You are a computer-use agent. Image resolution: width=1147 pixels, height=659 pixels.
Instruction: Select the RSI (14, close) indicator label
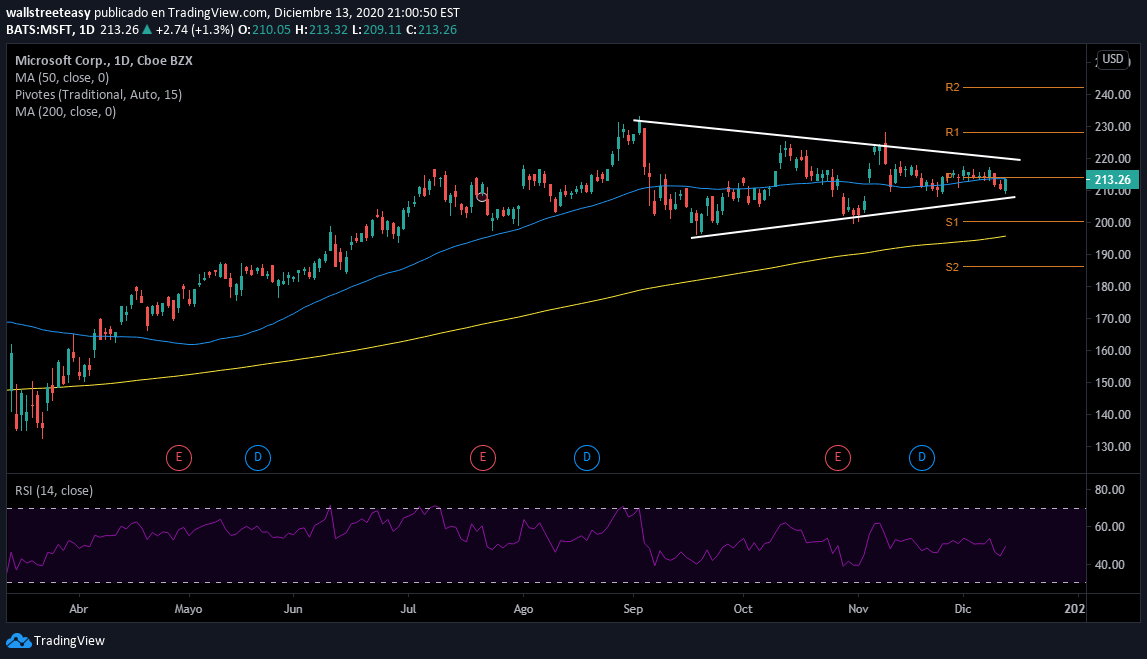pyautogui.click(x=54, y=491)
